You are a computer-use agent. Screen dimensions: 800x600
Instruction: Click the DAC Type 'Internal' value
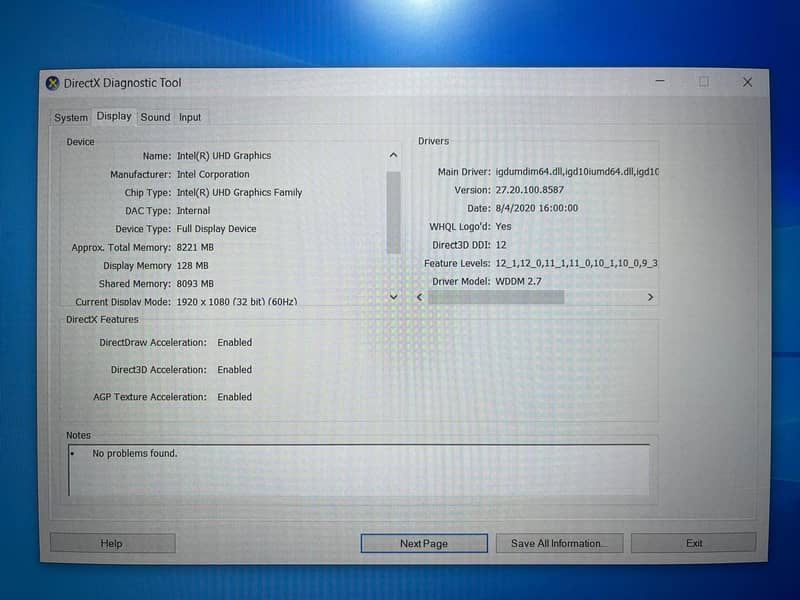[x=193, y=211]
